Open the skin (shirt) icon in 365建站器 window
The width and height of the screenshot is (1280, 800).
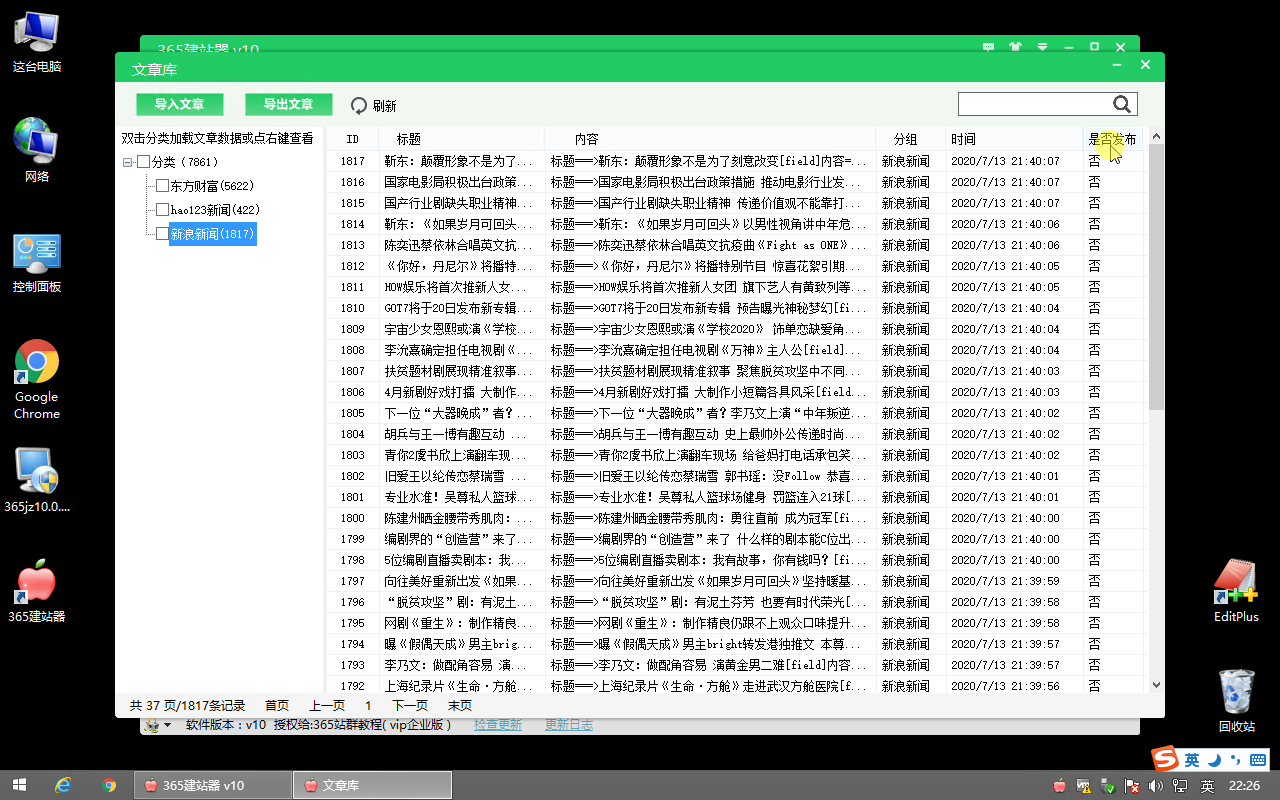coord(1016,47)
